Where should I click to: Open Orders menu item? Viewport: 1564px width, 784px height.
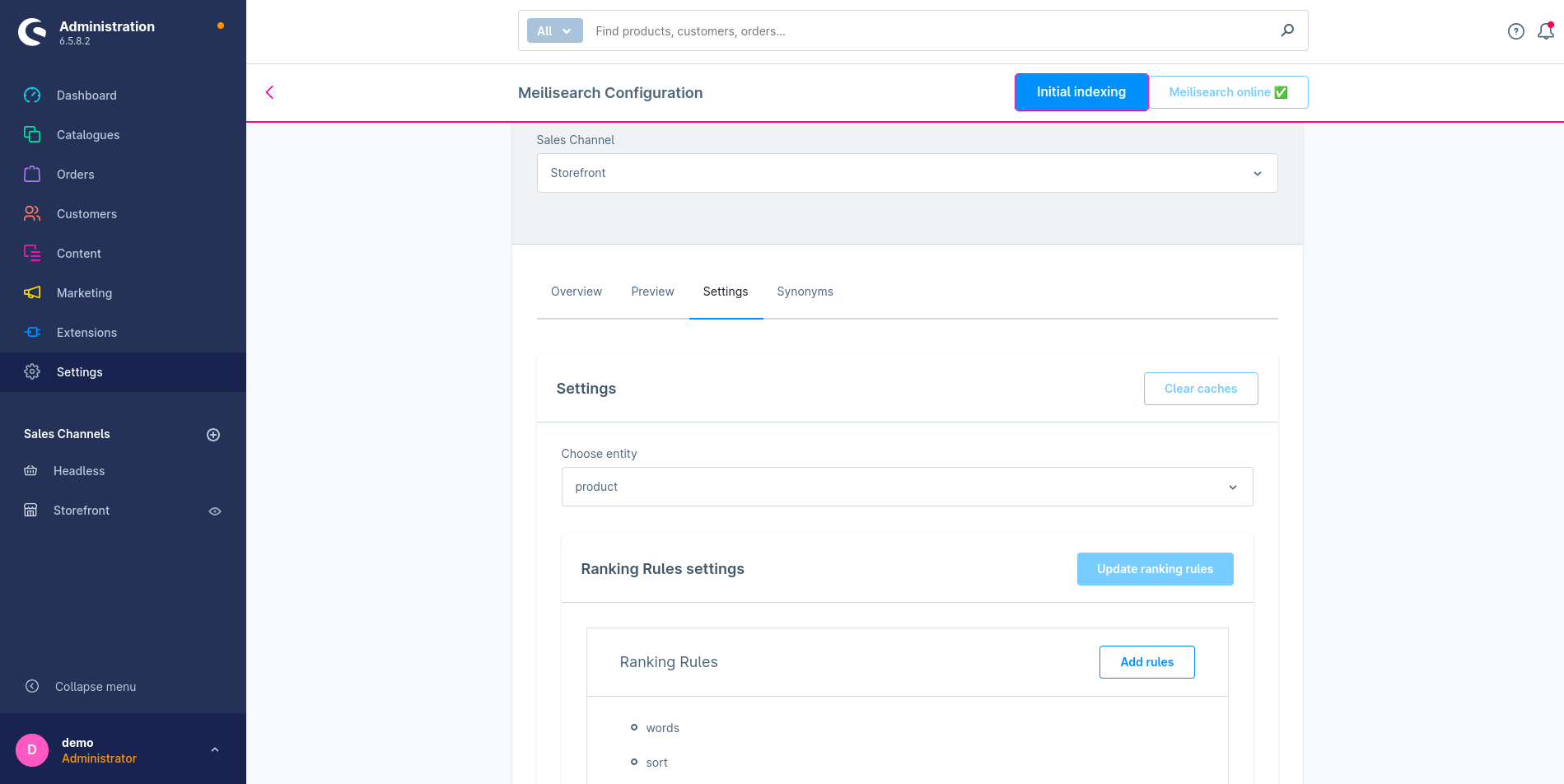76,175
